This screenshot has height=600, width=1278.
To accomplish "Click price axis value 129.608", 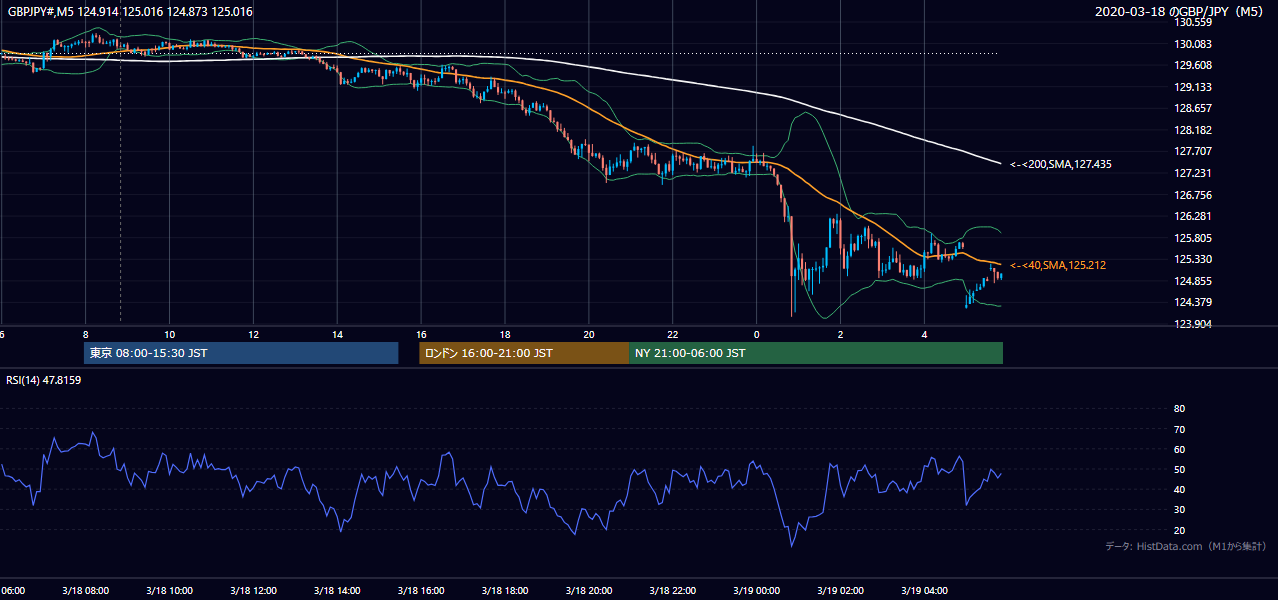I will tap(1193, 65).
